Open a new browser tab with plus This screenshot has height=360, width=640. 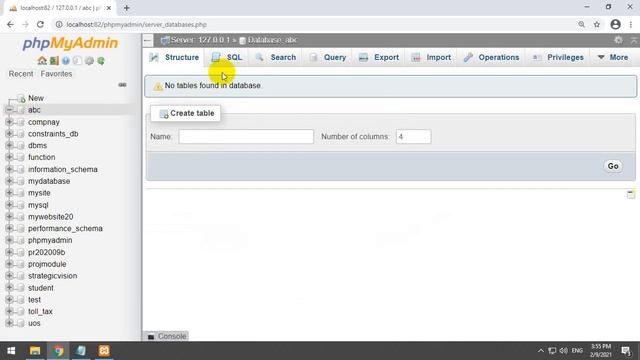(127, 8)
